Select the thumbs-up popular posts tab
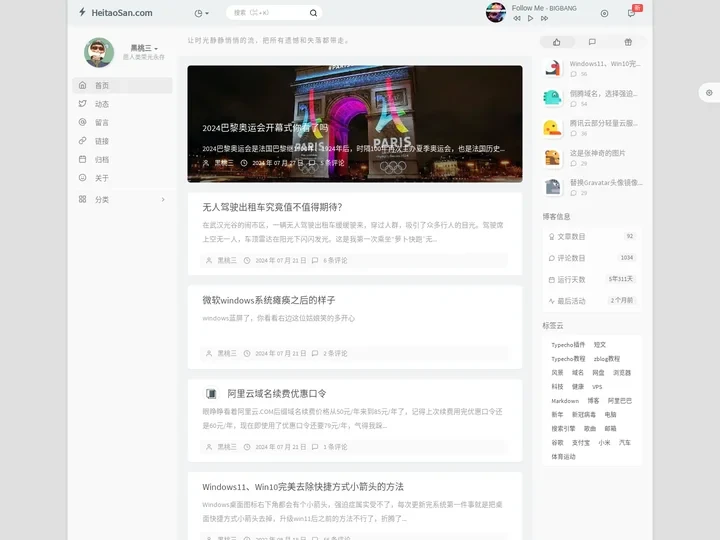Screen dimensions: 720x540 point(557,42)
